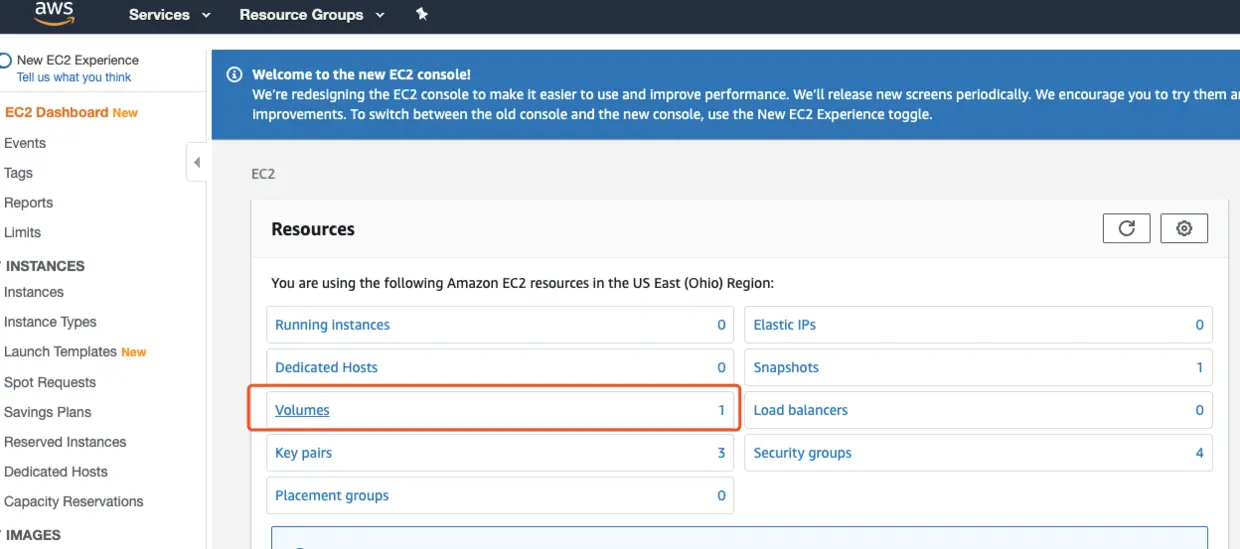Click the AWS logo
Image resolution: width=1240 pixels, height=549 pixels.
click(x=54, y=12)
